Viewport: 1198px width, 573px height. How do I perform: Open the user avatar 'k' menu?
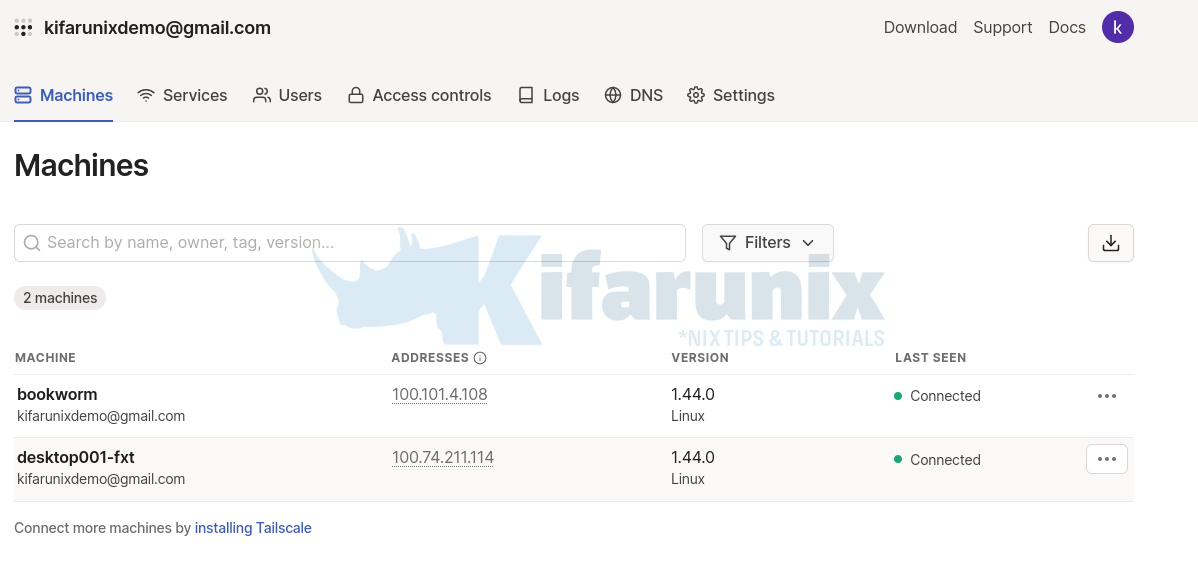(x=1117, y=28)
